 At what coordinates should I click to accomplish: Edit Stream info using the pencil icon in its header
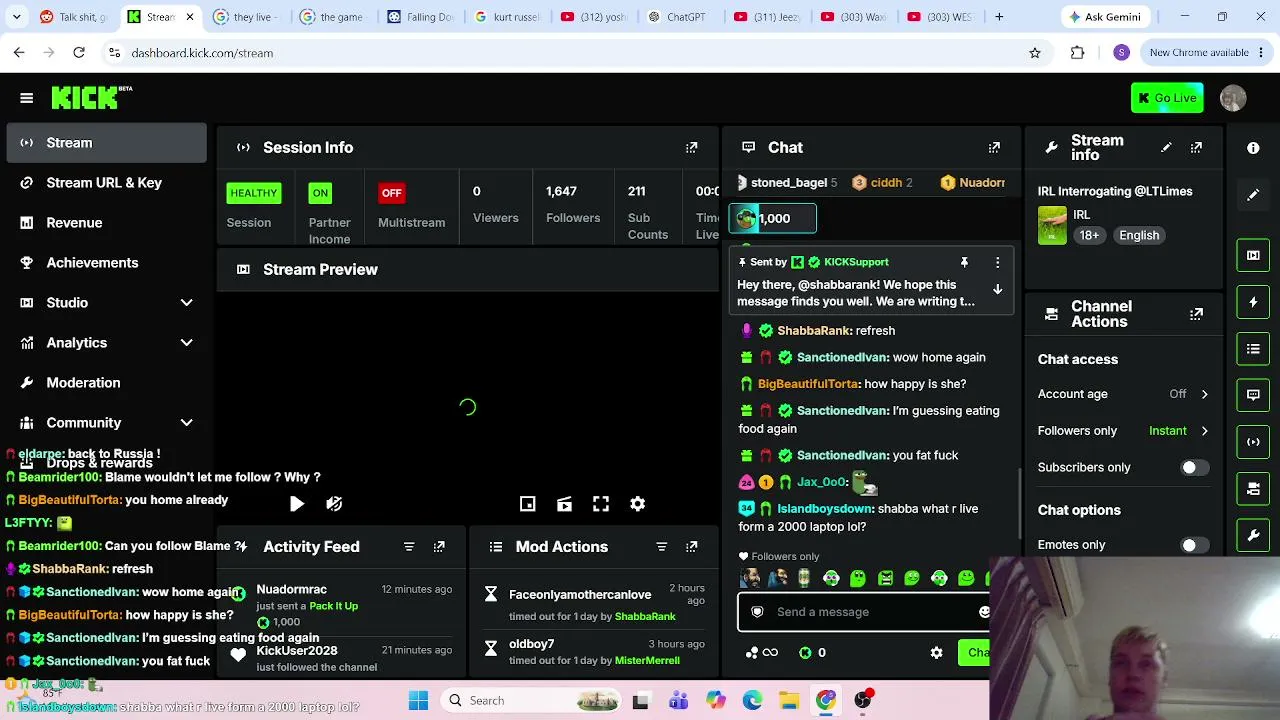click(1166, 147)
